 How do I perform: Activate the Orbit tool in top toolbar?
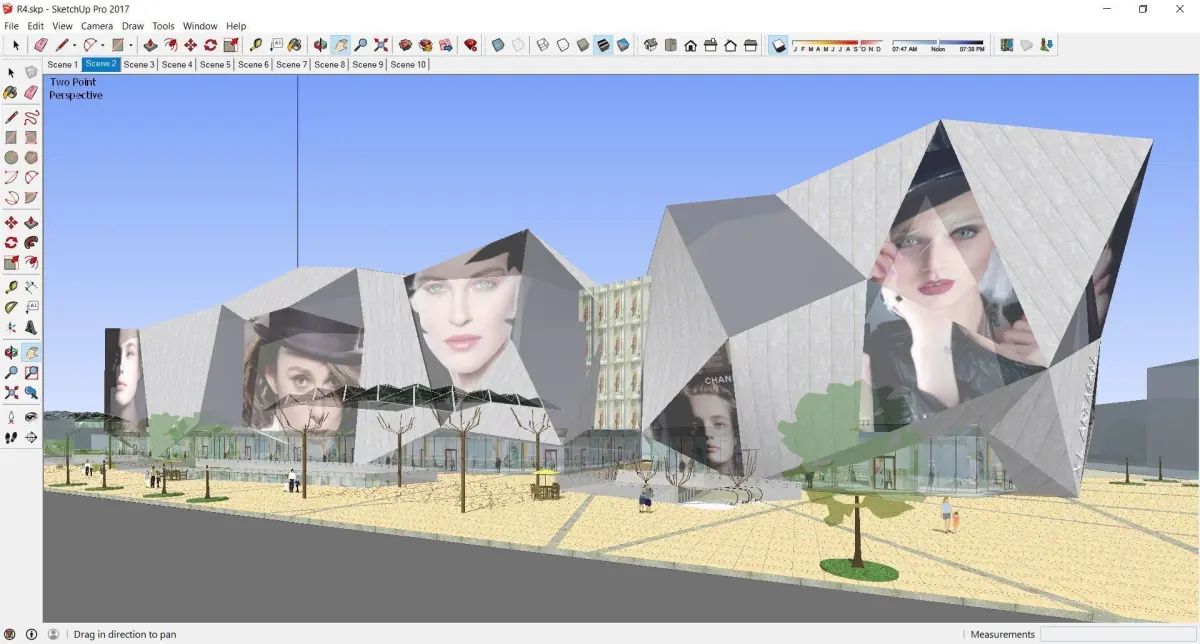tap(320, 45)
